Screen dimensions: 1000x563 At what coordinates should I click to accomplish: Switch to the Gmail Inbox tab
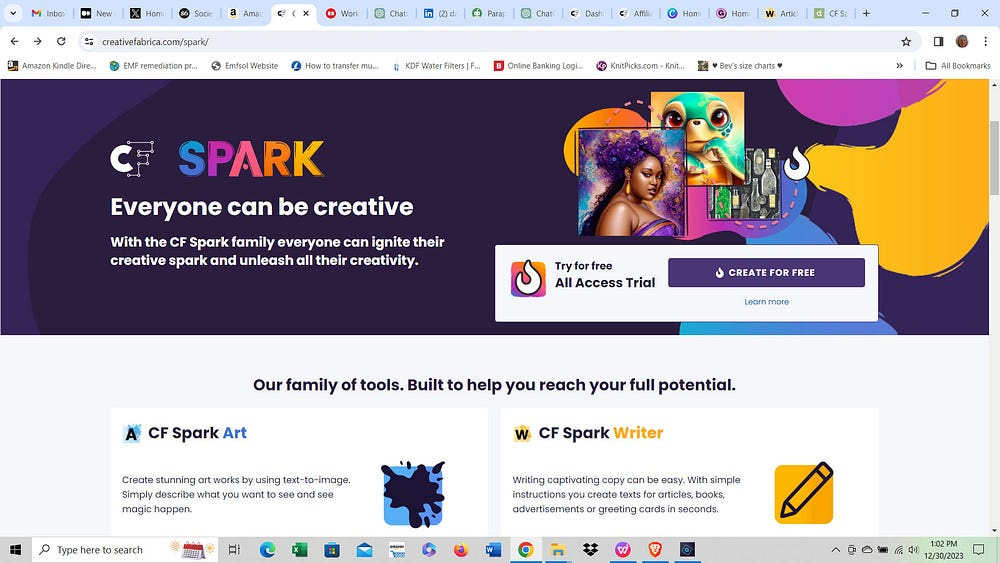click(48, 13)
